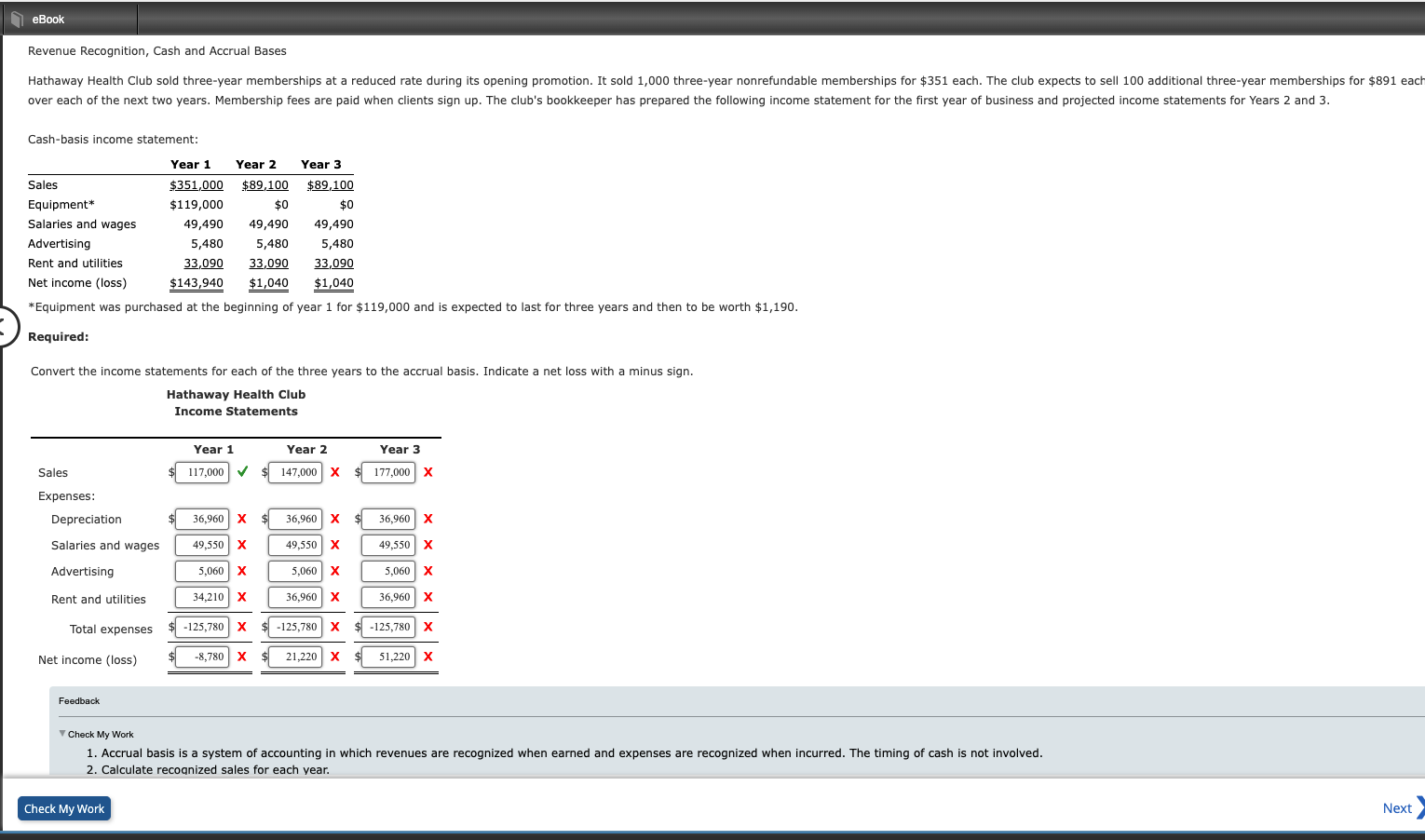
Task: Click the Required: heading
Action: 59,337
